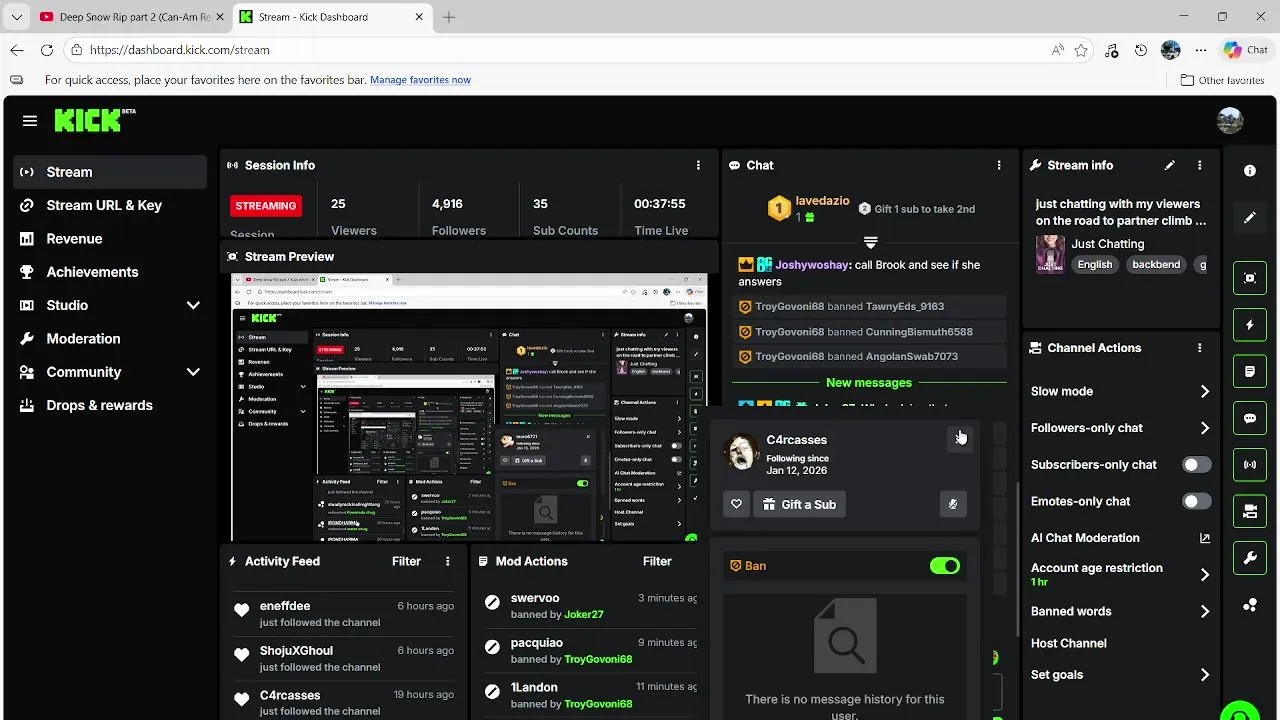Screen dimensions: 1280x720
Task: Open Slow mode settings arrow
Action: click(x=1204, y=392)
